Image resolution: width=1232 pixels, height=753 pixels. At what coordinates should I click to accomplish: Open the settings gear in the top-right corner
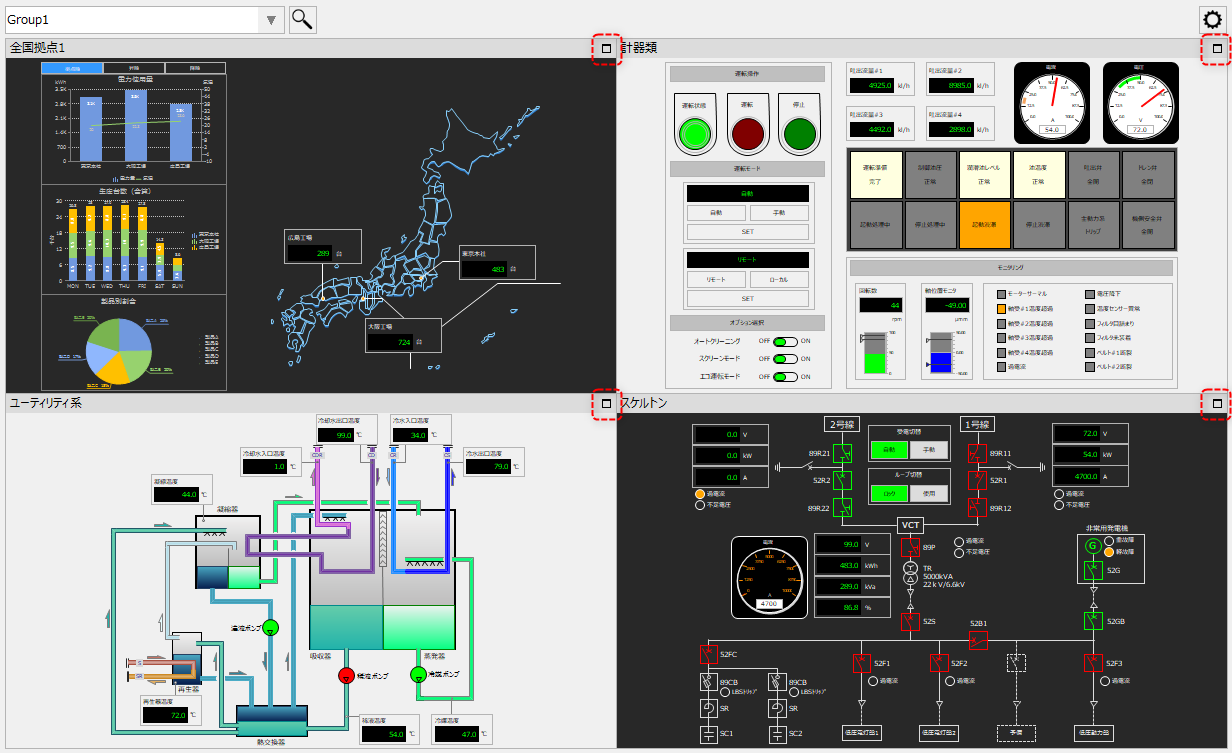(x=1213, y=18)
